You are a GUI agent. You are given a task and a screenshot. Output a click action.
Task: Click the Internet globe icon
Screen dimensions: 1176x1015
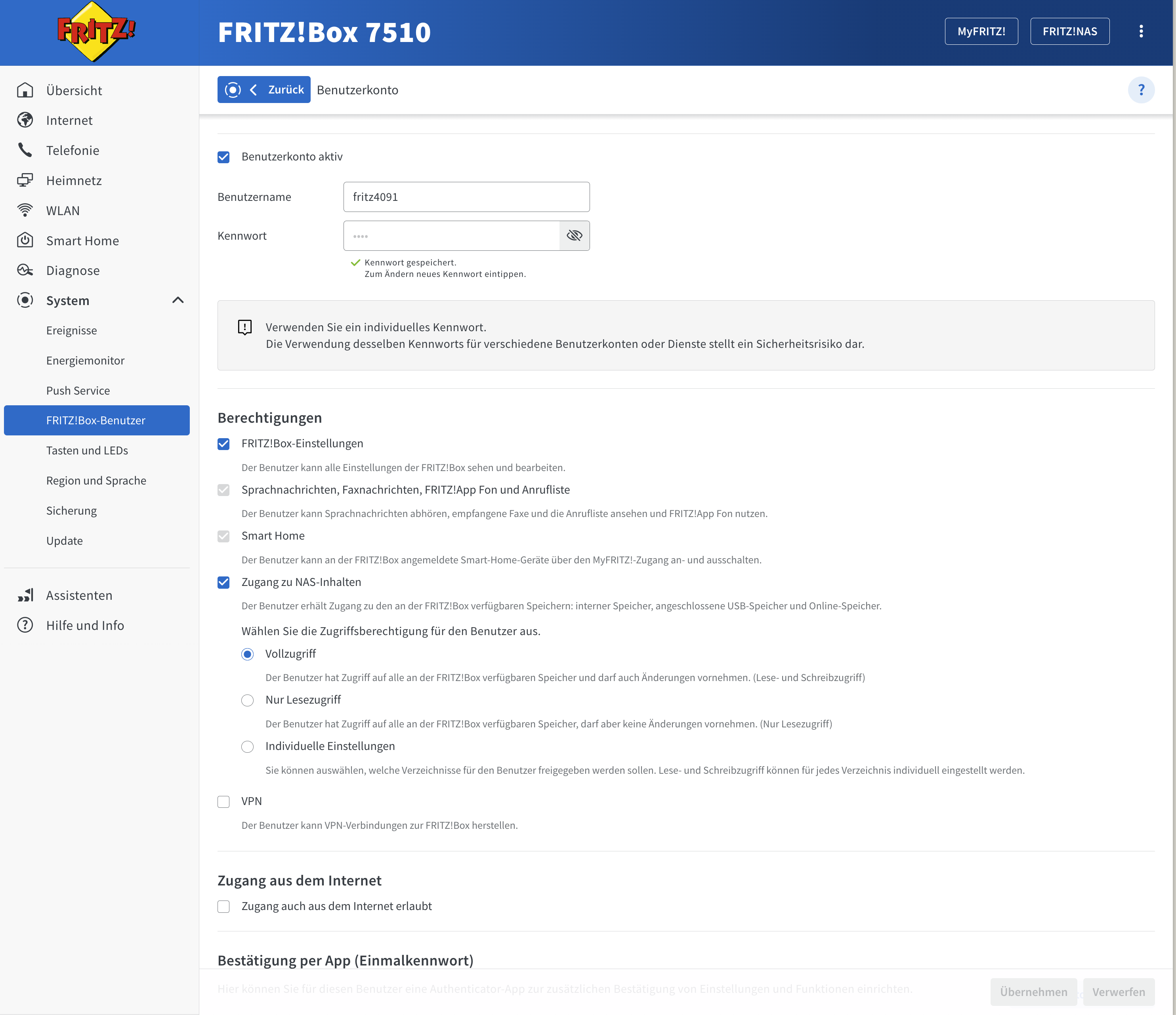(25, 120)
